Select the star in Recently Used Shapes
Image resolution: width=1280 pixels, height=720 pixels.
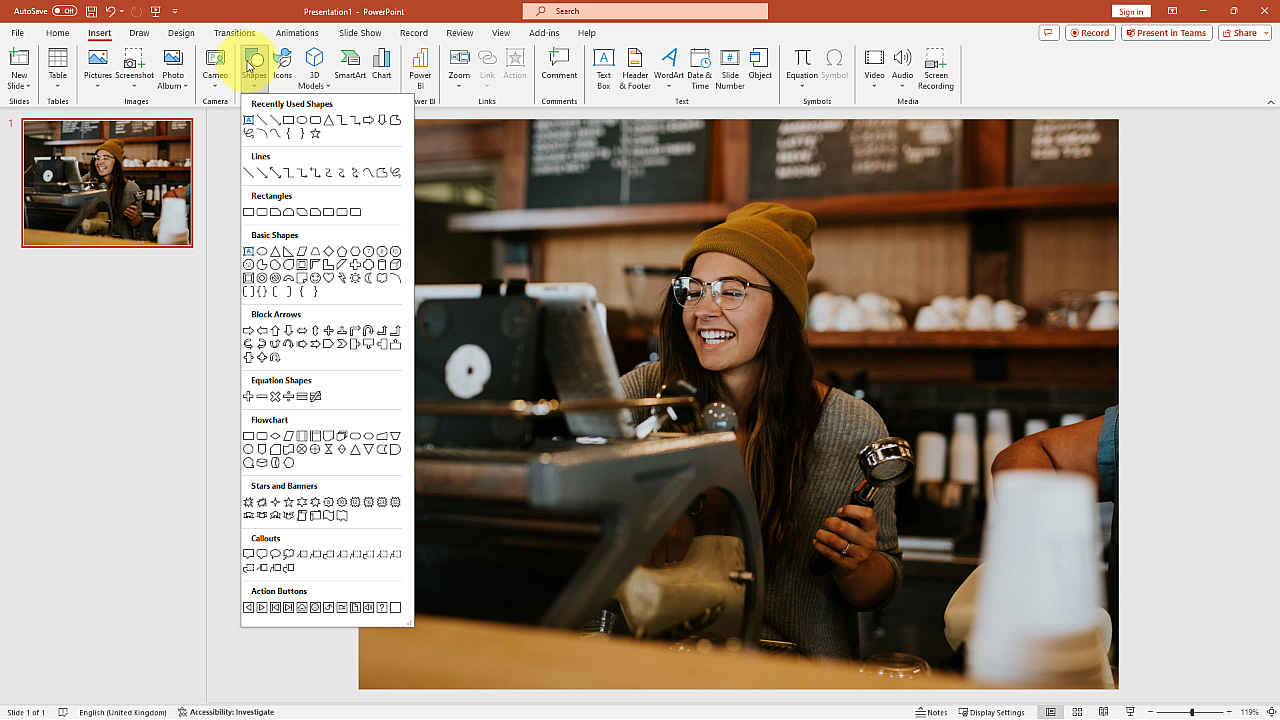tap(315, 133)
